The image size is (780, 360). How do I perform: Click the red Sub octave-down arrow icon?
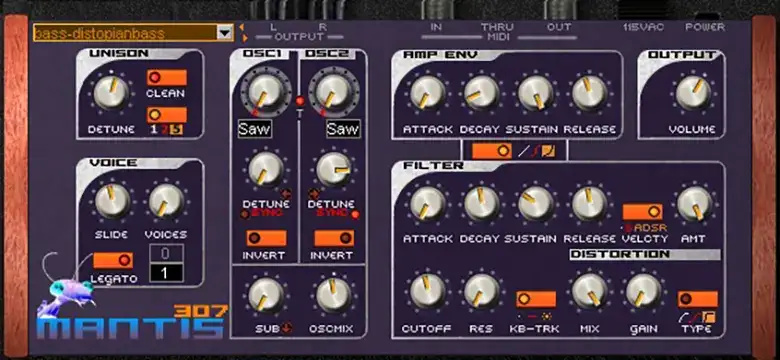(x=287, y=328)
